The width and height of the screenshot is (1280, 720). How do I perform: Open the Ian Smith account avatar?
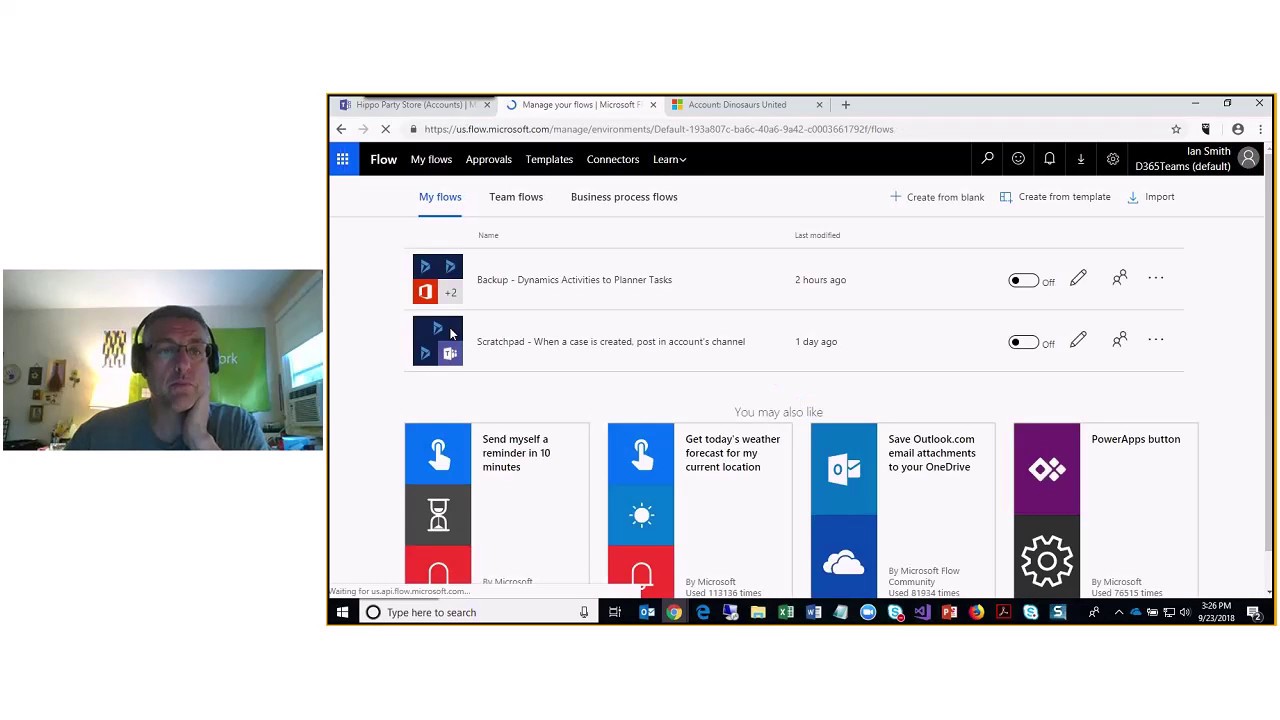point(1248,159)
